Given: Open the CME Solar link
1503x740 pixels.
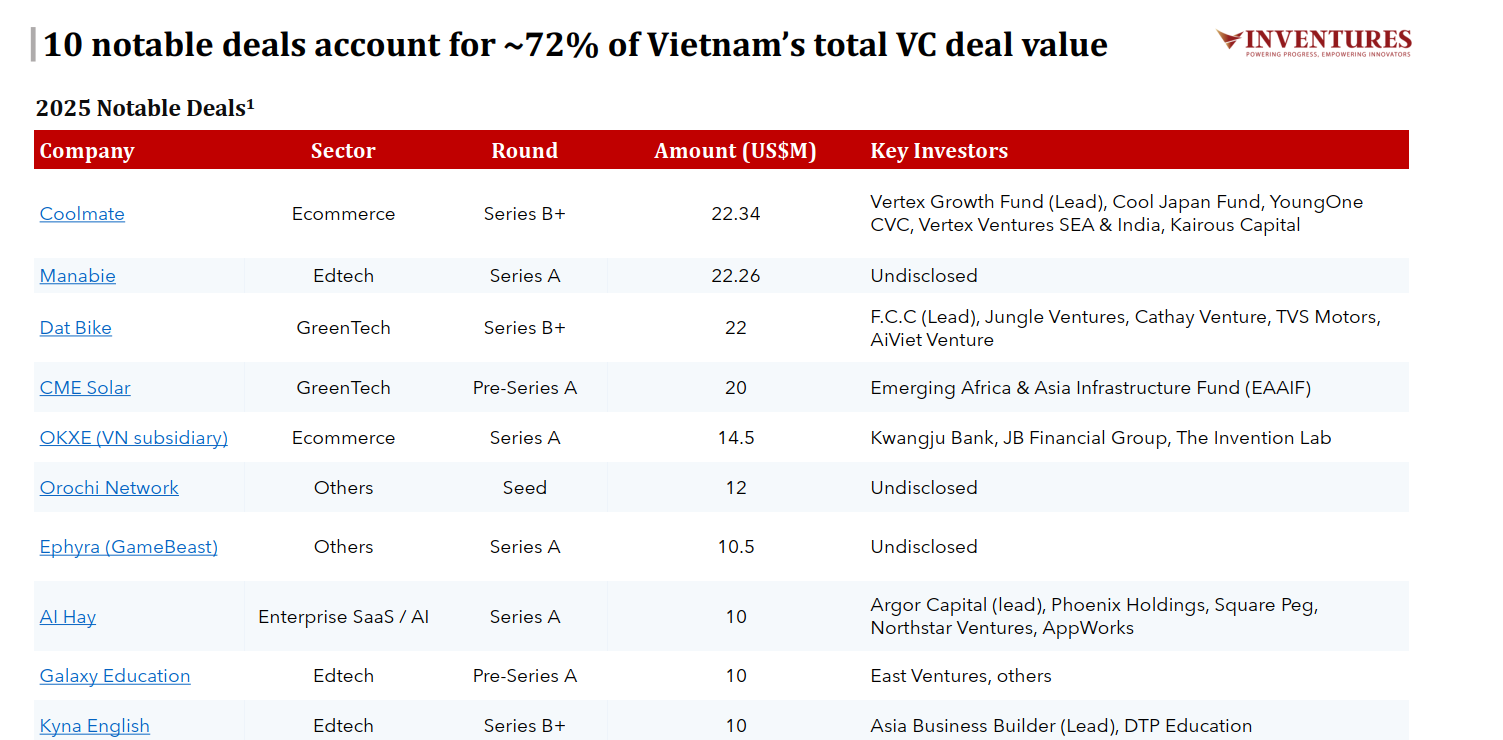Looking at the screenshot, I should coord(85,388).
